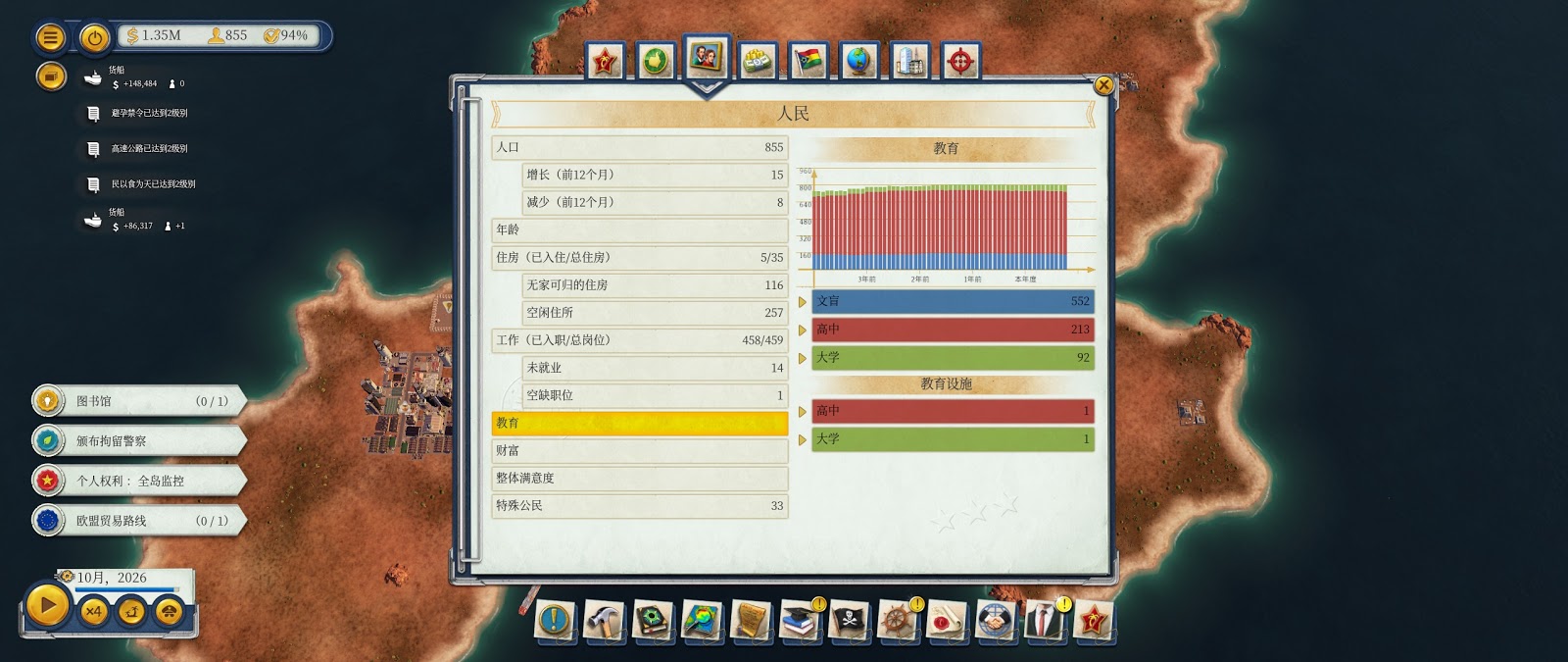This screenshot has width=1568, height=662.
Task: Click the 无家可归的住房 row
Action: (x=655, y=285)
